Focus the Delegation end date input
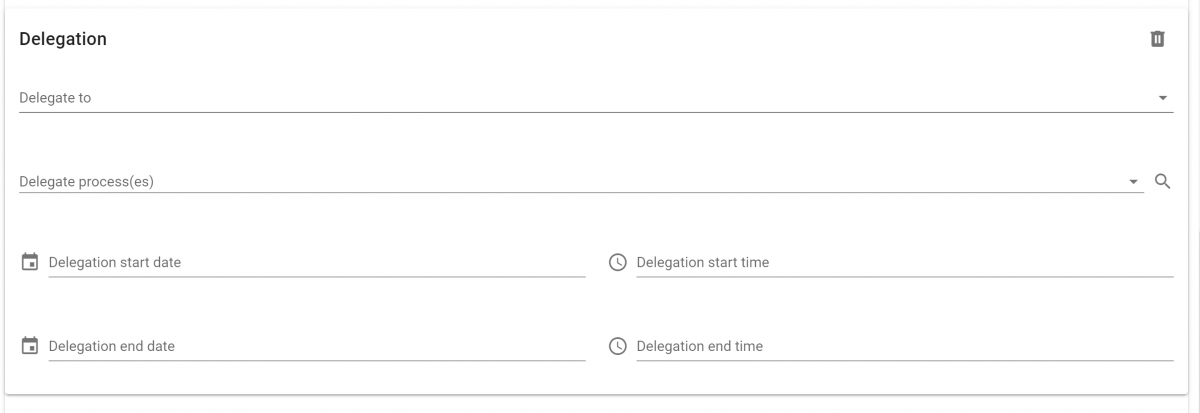The width and height of the screenshot is (1200, 413). [x=380, y=346]
